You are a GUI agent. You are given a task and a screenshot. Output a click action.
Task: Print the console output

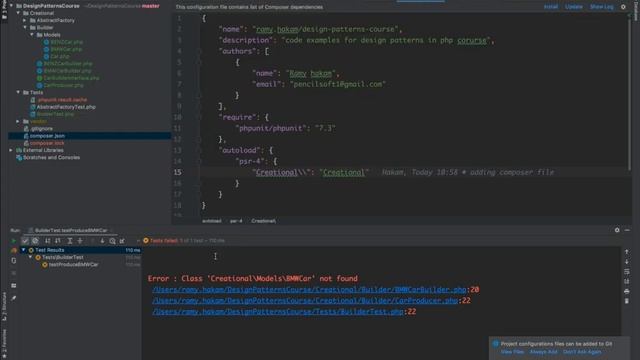627,291
